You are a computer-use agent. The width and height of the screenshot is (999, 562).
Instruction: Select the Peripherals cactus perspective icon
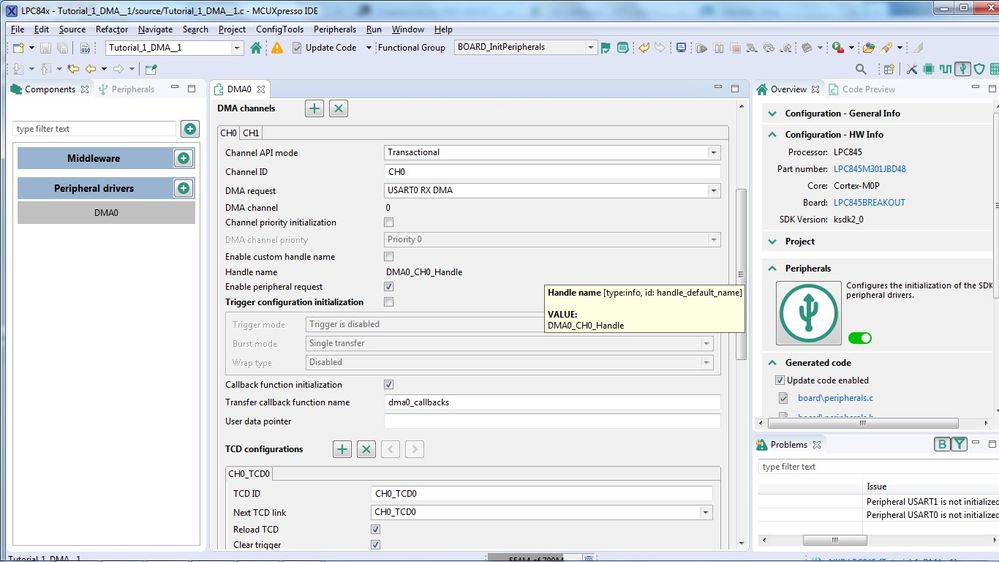tap(963, 69)
